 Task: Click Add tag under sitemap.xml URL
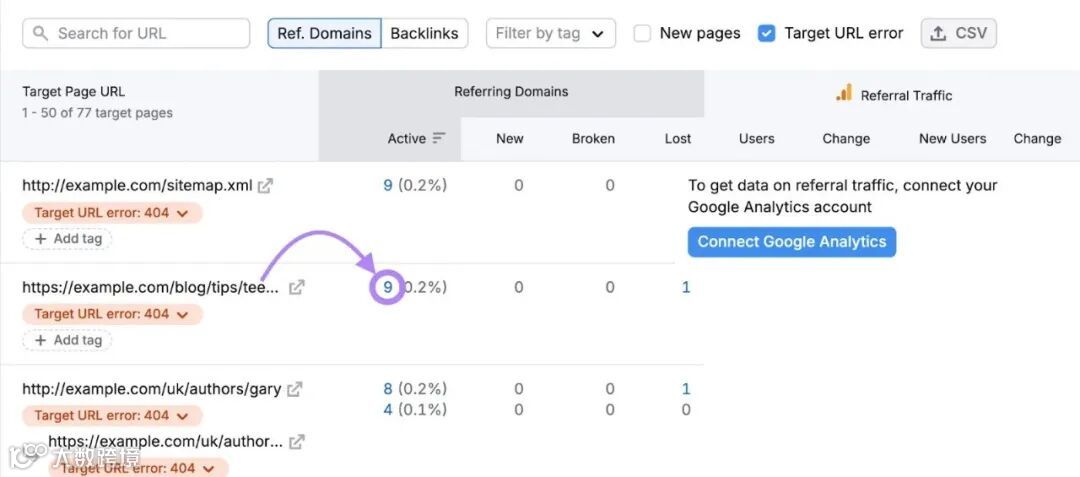pyautogui.click(x=68, y=239)
